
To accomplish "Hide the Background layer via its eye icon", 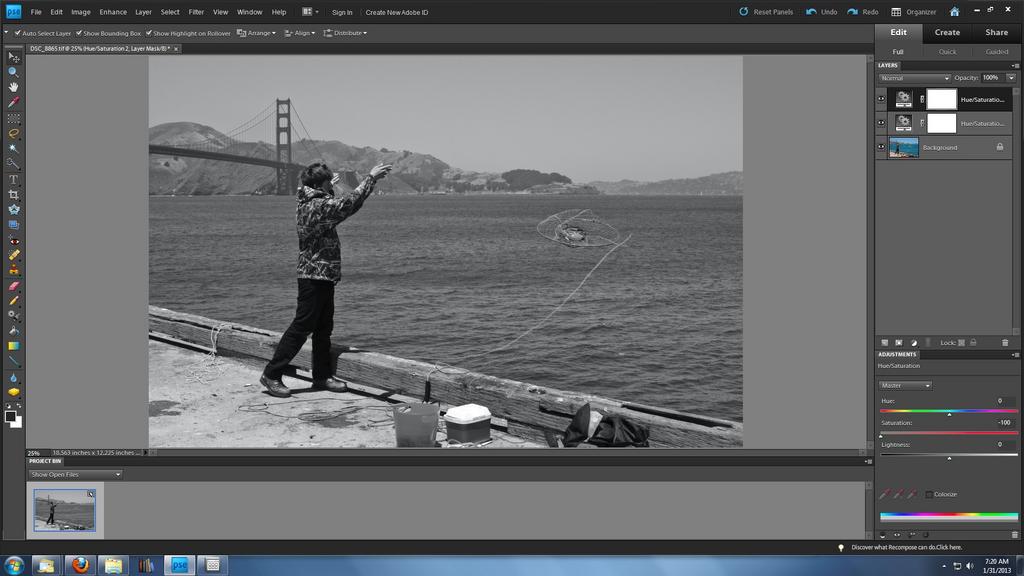I will (881, 147).
